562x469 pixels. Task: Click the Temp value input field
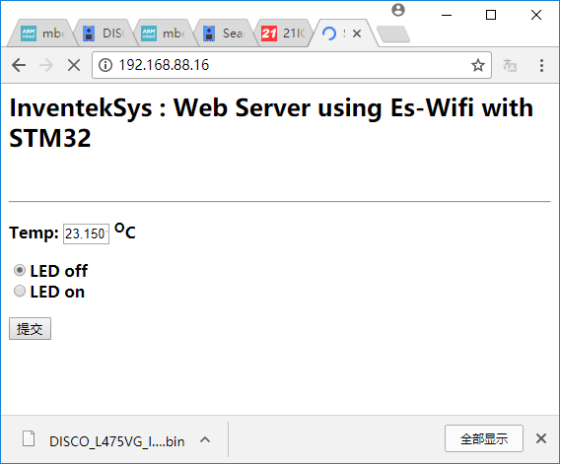[x=86, y=234]
